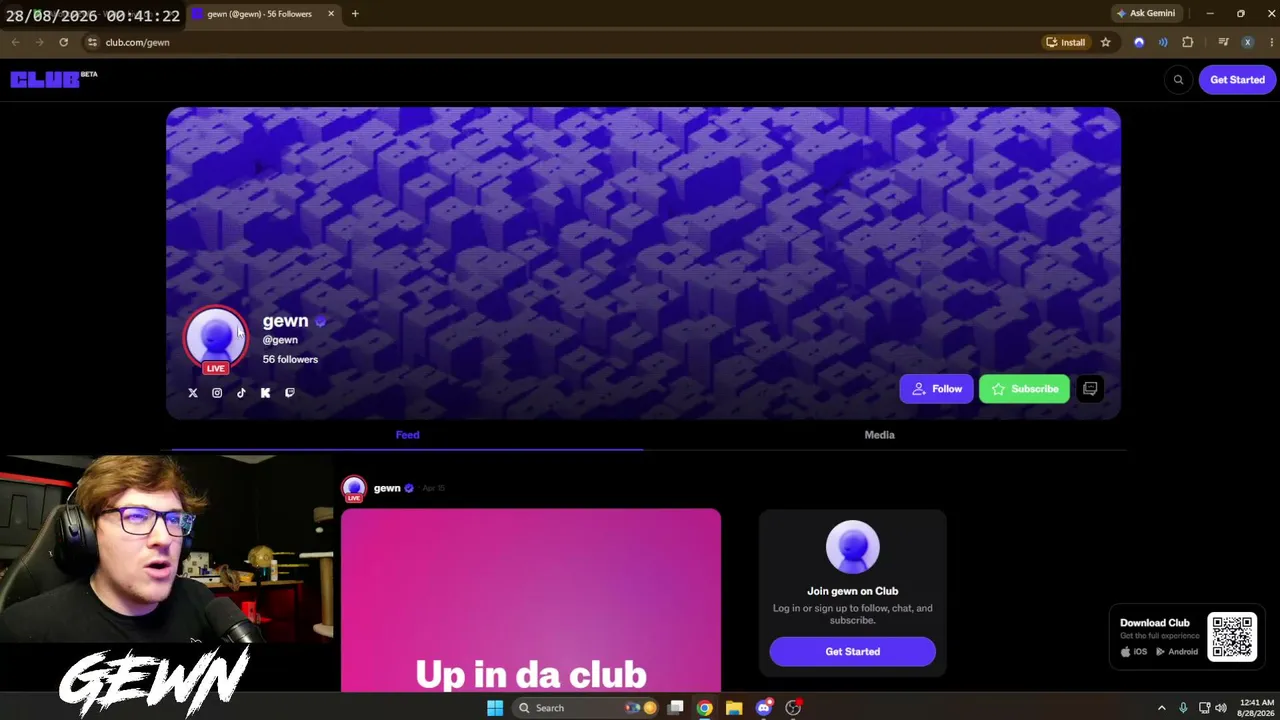Screen dimensions: 1280x720
Task: Click gewn's small avatar on the feed post
Action: (353, 489)
